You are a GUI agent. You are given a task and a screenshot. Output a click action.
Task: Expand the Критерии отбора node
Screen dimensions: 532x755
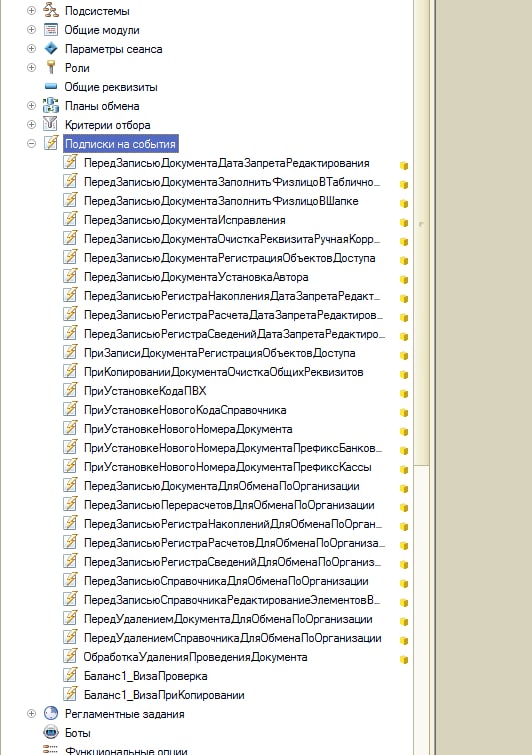[x=31, y=125]
